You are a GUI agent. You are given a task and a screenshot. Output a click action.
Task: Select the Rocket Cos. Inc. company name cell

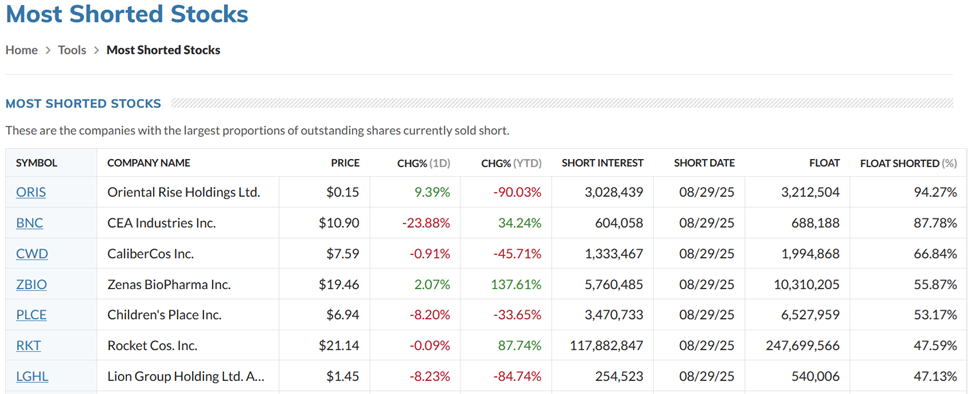[188, 346]
